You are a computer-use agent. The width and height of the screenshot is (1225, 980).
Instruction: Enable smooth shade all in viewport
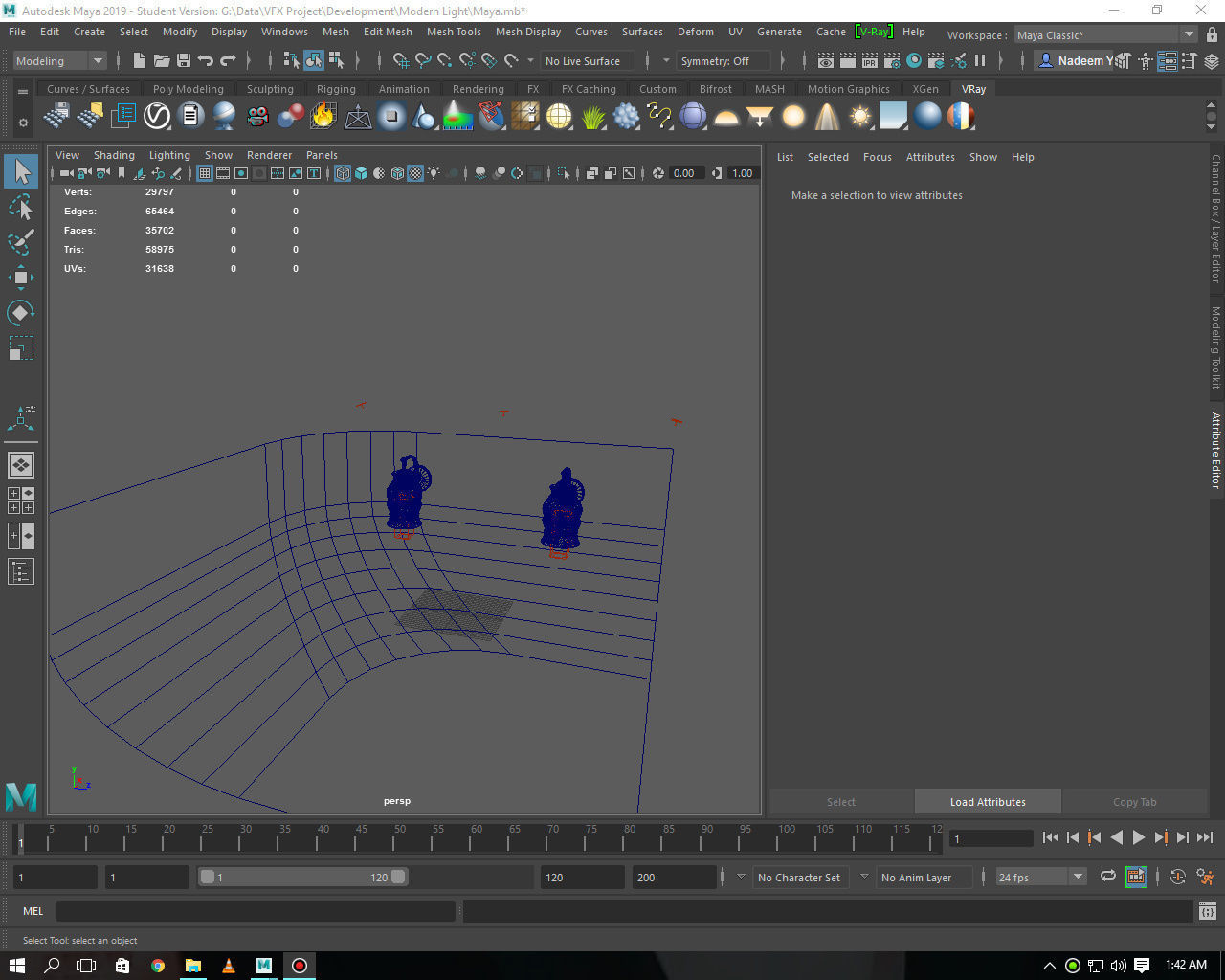click(361, 173)
